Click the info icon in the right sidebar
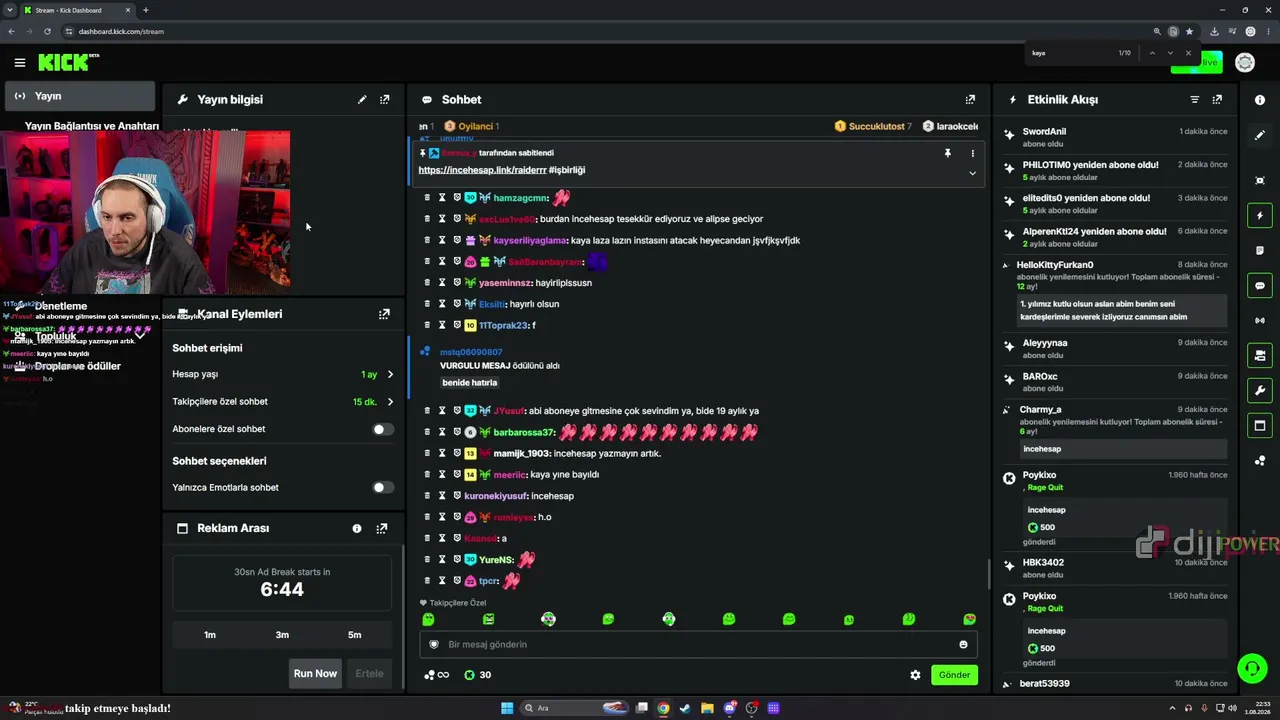Screen dimensions: 1280x720 point(1260,100)
